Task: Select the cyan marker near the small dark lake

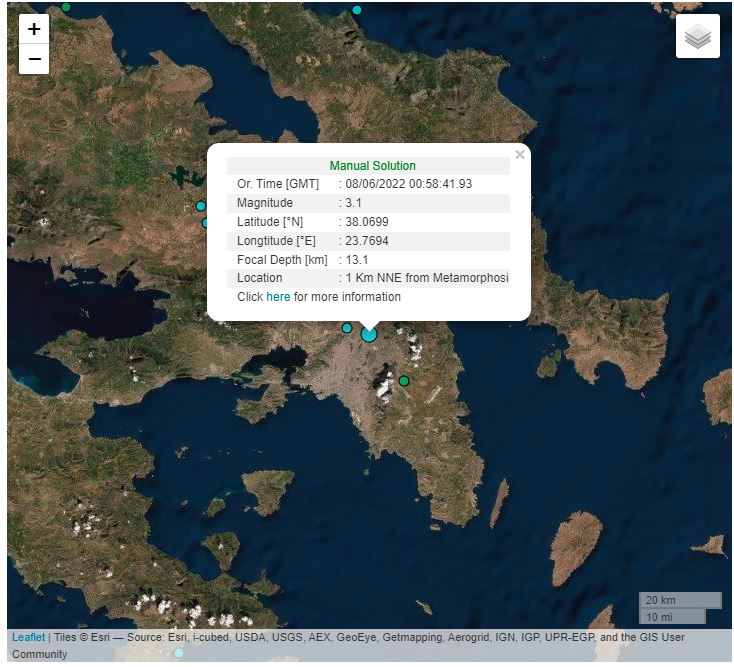Action: 201,206
